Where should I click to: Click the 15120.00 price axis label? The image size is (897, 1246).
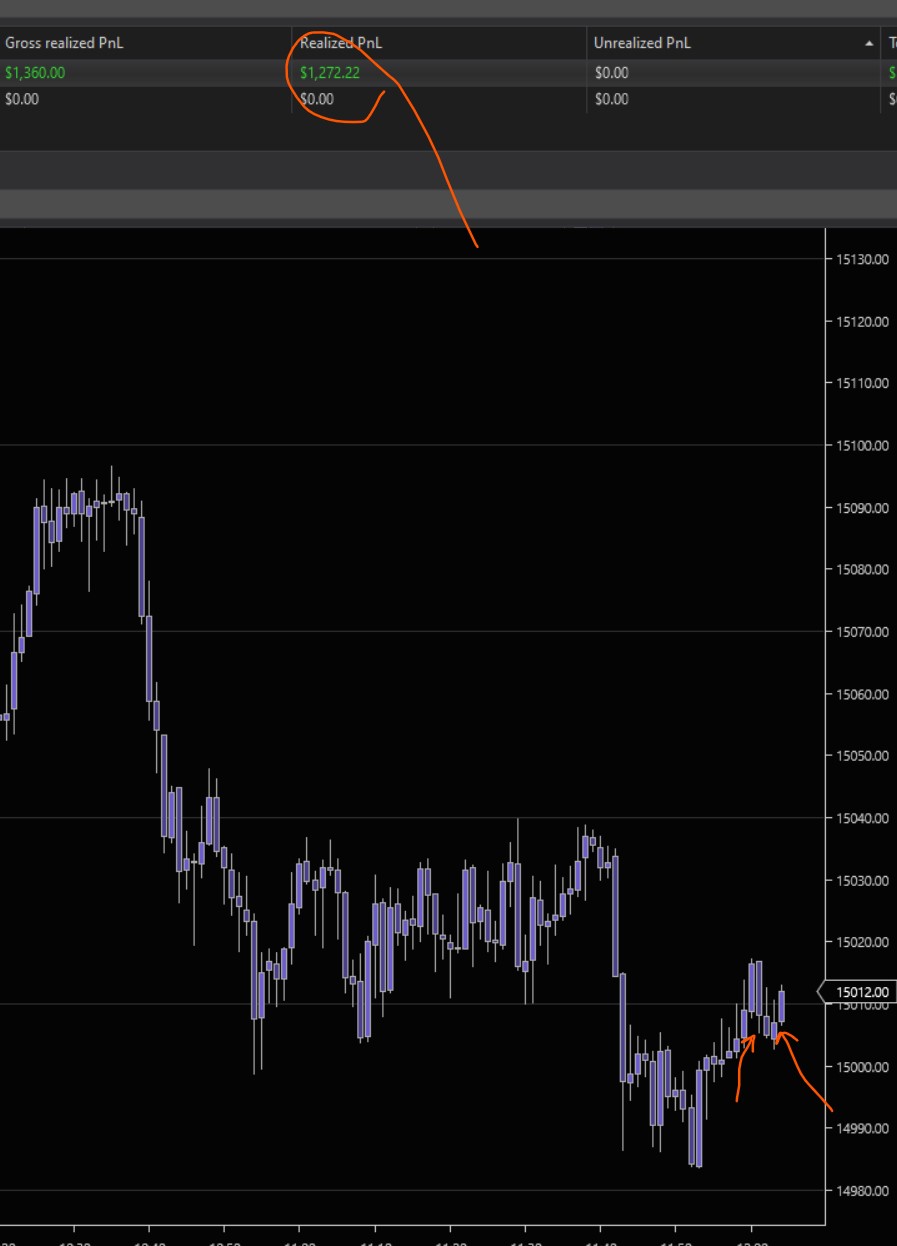(x=861, y=321)
